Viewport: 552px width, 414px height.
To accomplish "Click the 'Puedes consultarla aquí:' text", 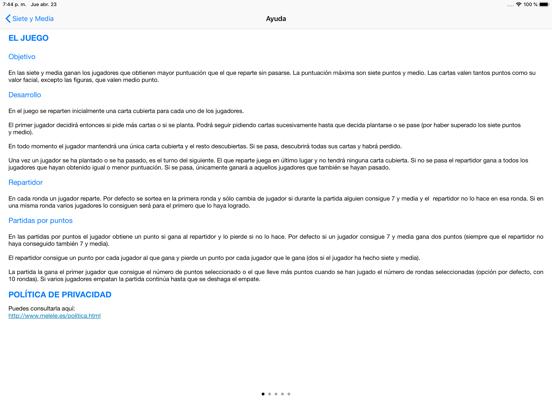I will tap(42, 308).
